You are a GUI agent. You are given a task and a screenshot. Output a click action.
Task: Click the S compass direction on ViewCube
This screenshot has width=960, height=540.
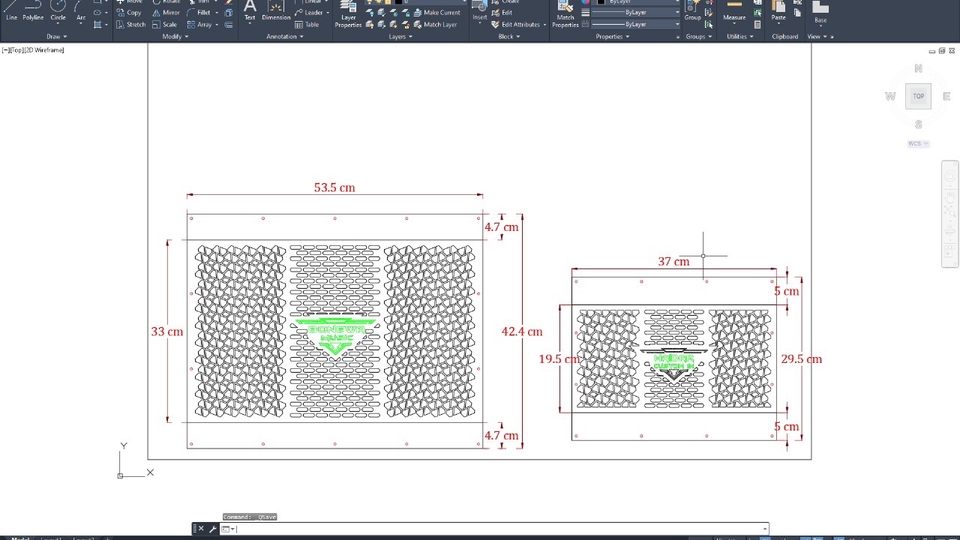tap(918, 124)
